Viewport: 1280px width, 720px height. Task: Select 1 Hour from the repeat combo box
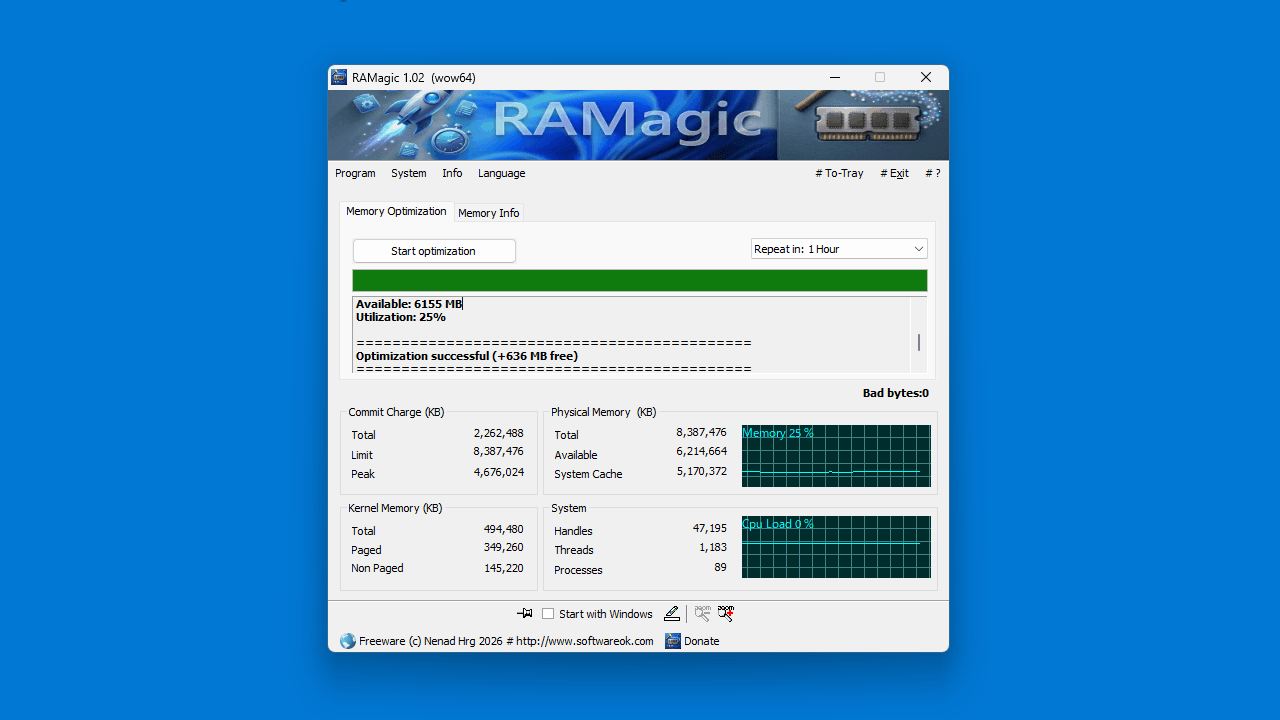click(x=838, y=248)
